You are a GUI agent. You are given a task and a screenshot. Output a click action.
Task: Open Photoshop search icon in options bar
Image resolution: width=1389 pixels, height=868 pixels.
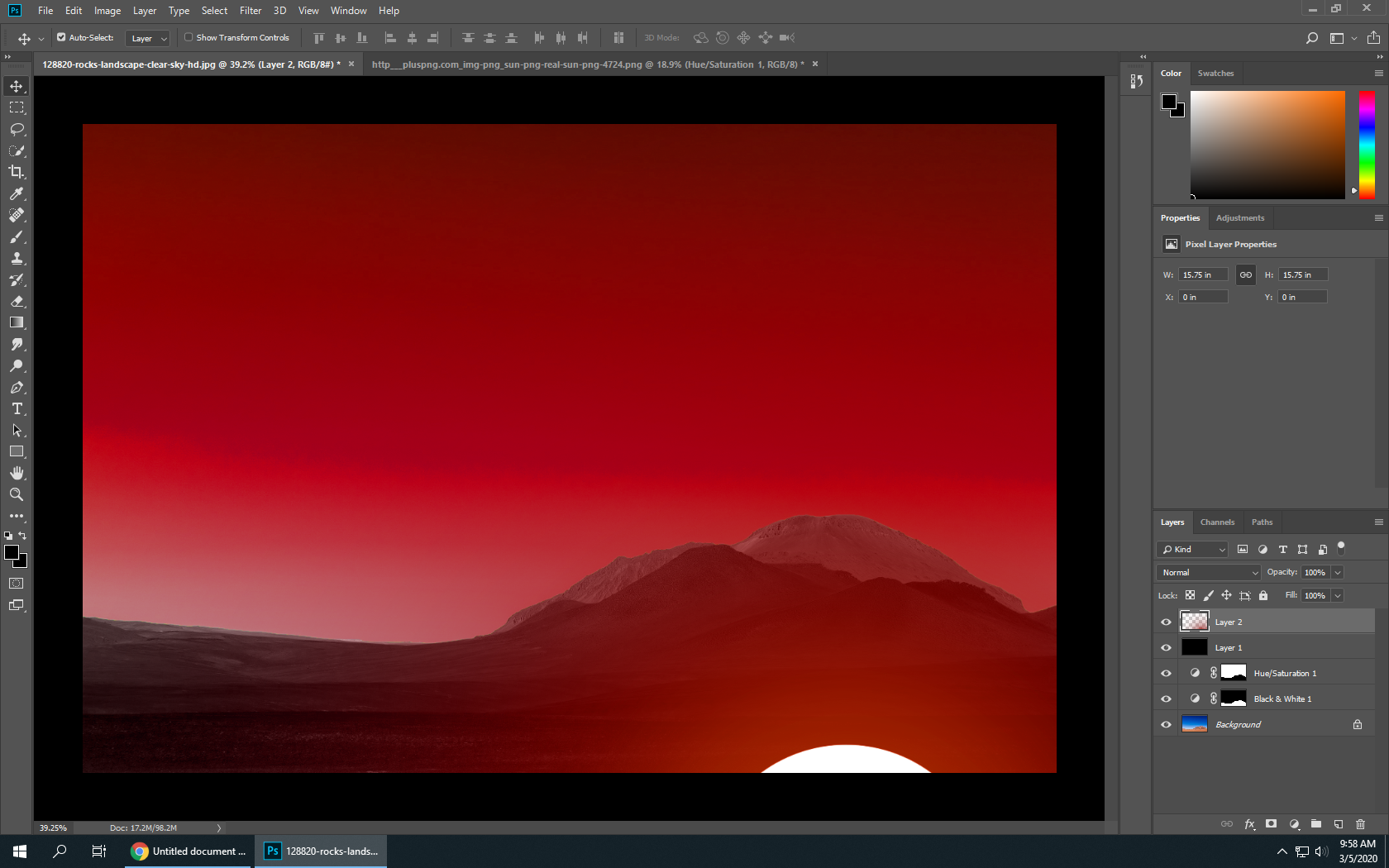pos(1311,38)
